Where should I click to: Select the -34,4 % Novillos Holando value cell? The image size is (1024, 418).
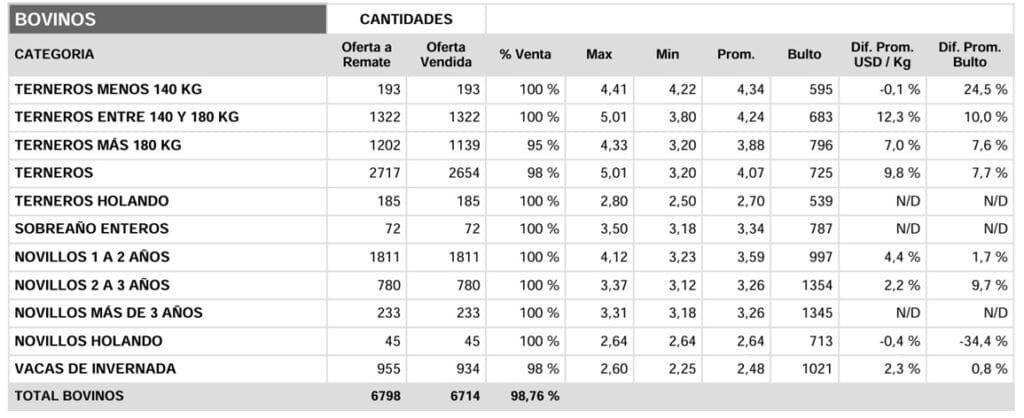[982, 341]
